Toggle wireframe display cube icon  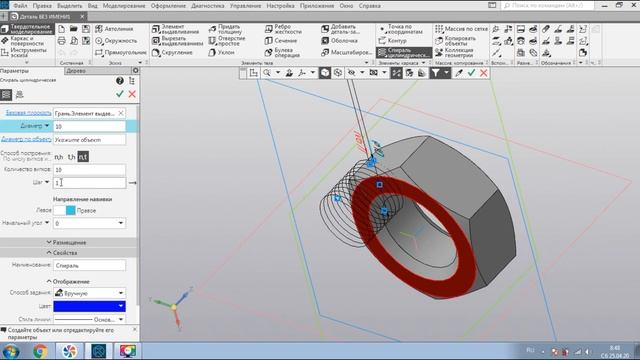338,73
